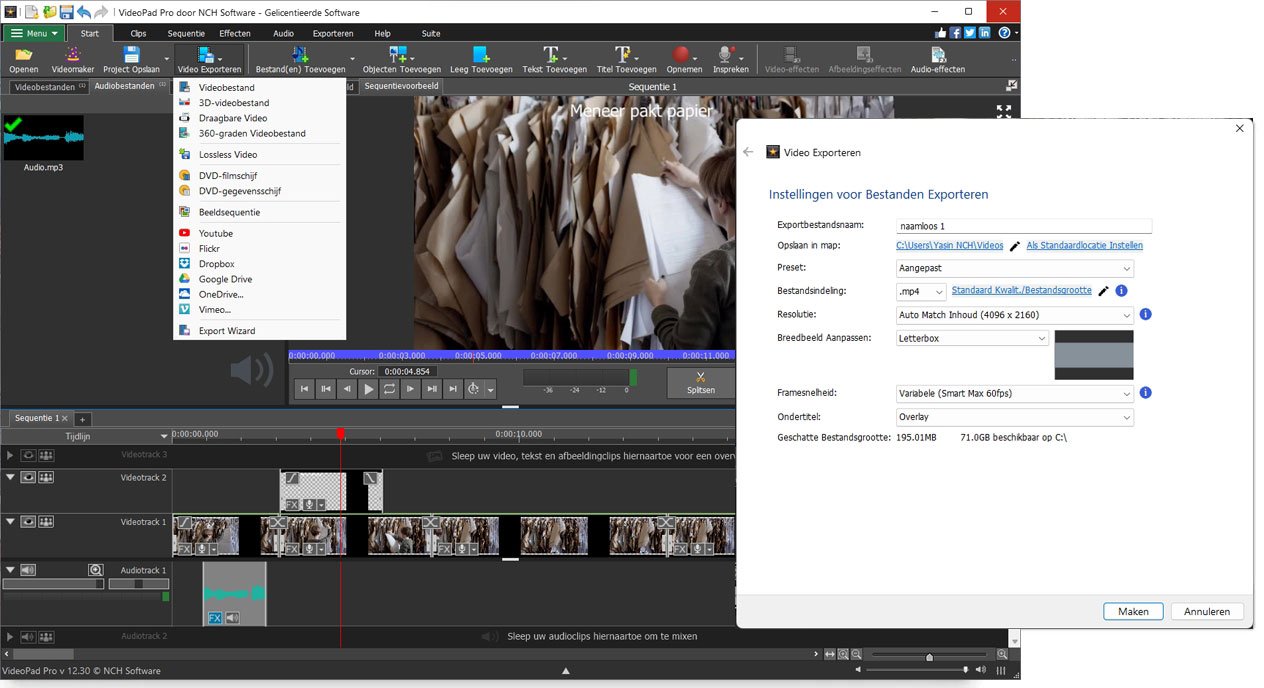Open the Preset dropdown
Screen dimensions: 1264x688
tap(1015, 268)
